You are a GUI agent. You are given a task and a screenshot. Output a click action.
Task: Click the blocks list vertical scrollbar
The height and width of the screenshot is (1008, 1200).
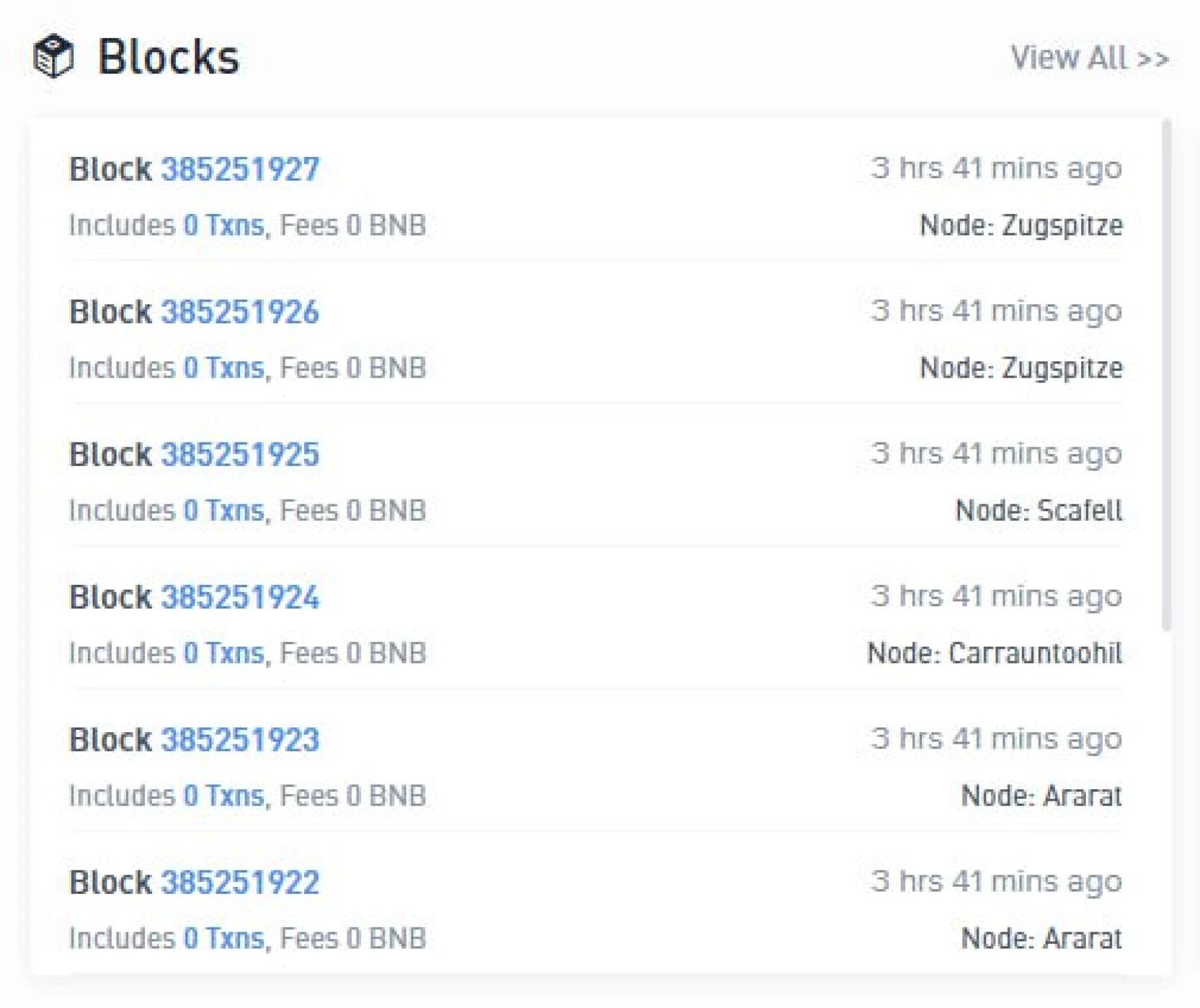(1167, 376)
